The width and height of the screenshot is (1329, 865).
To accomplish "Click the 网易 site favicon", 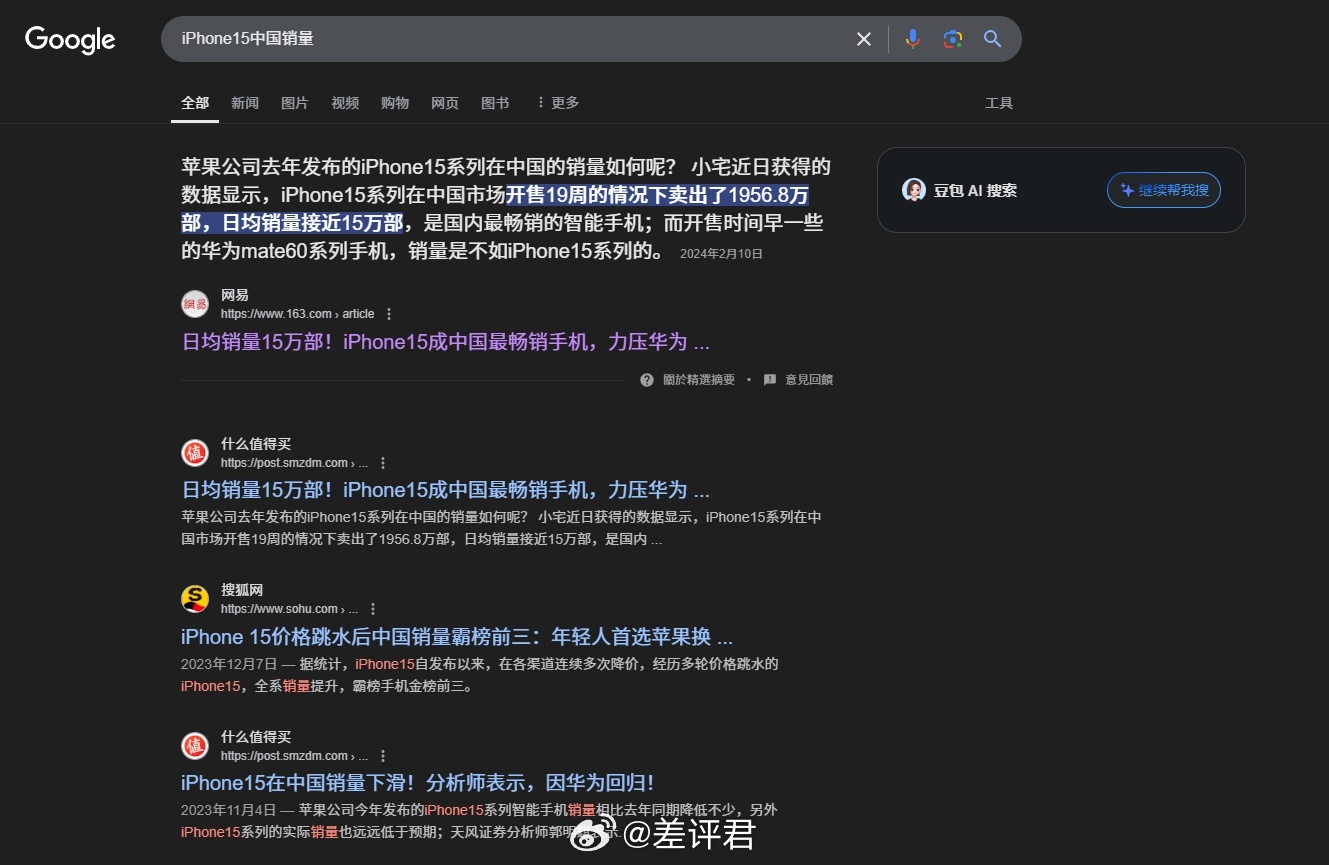I will coord(195,304).
